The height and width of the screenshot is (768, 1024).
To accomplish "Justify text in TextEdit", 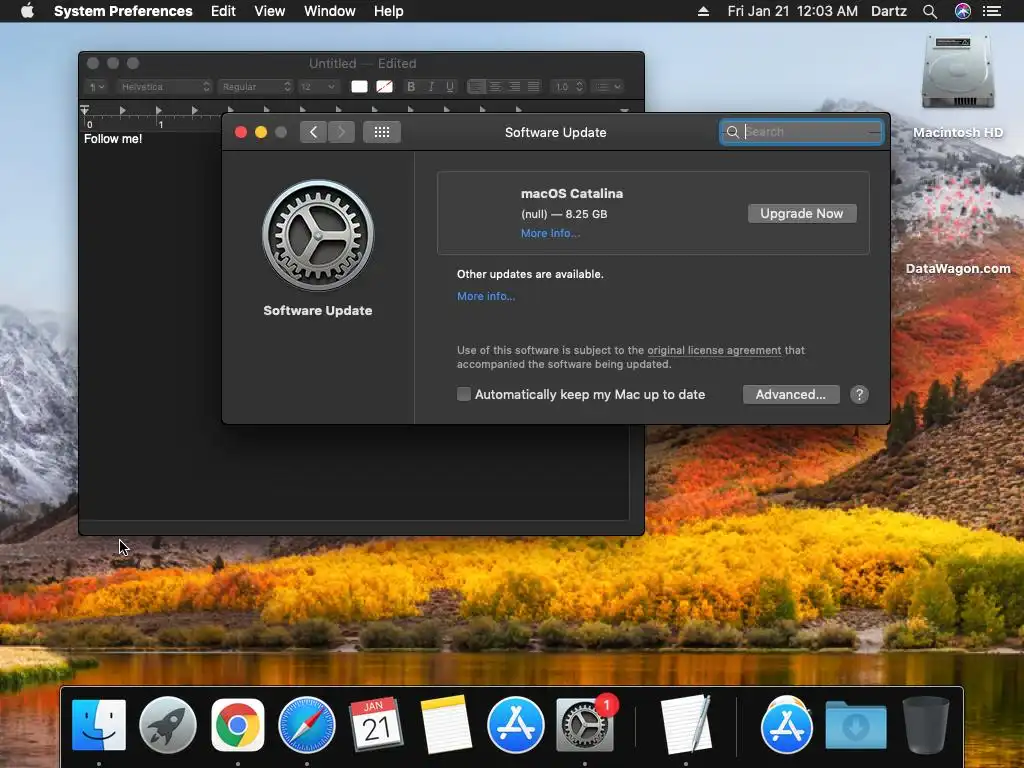I will click(x=534, y=86).
